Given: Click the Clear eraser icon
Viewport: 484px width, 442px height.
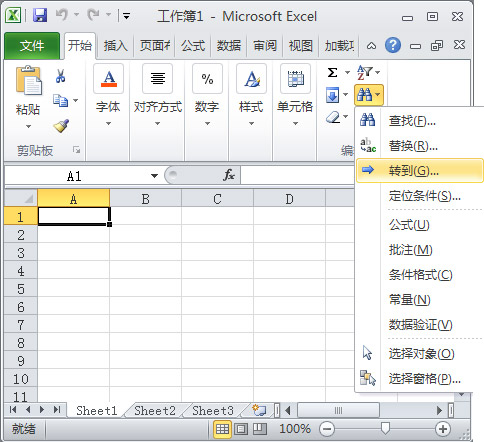Looking at the screenshot, I should click(x=333, y=117).
